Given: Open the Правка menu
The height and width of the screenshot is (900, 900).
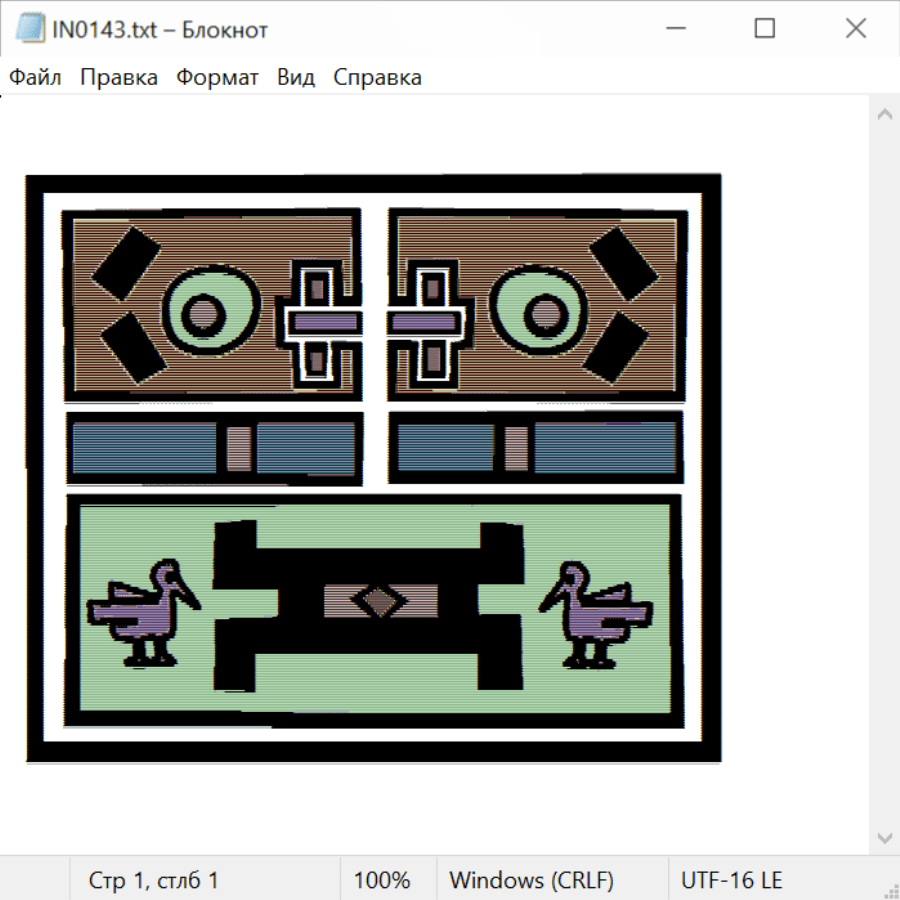Looking at the screenshot, I should tap(118, 78).
